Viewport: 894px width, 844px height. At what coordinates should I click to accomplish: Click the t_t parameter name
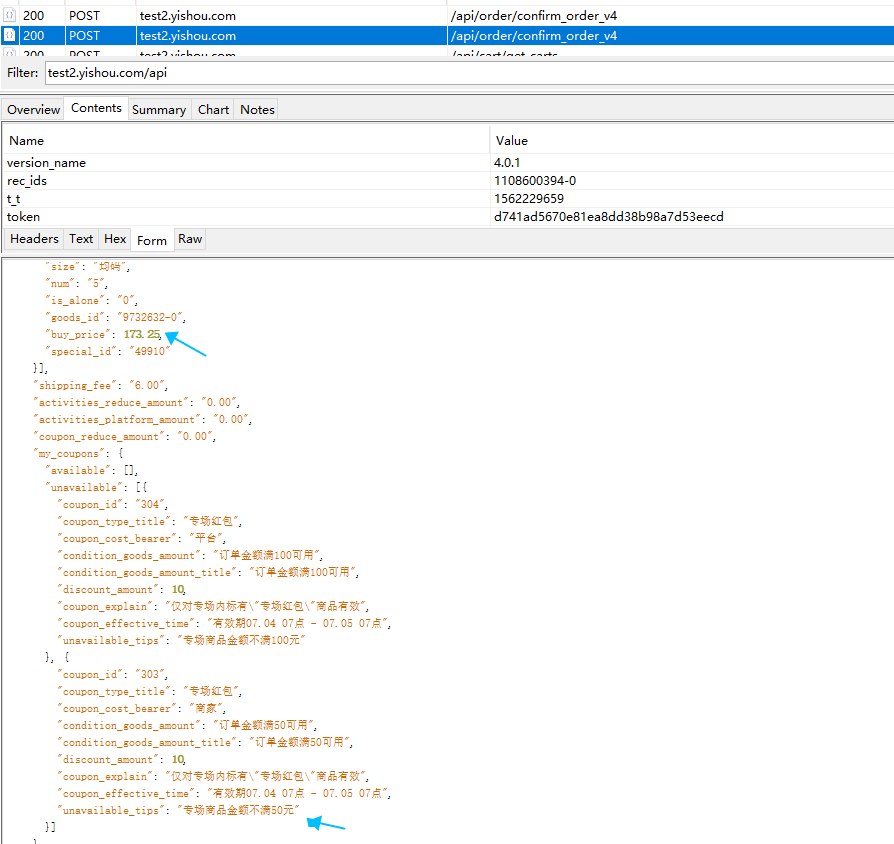coord(14,199)
